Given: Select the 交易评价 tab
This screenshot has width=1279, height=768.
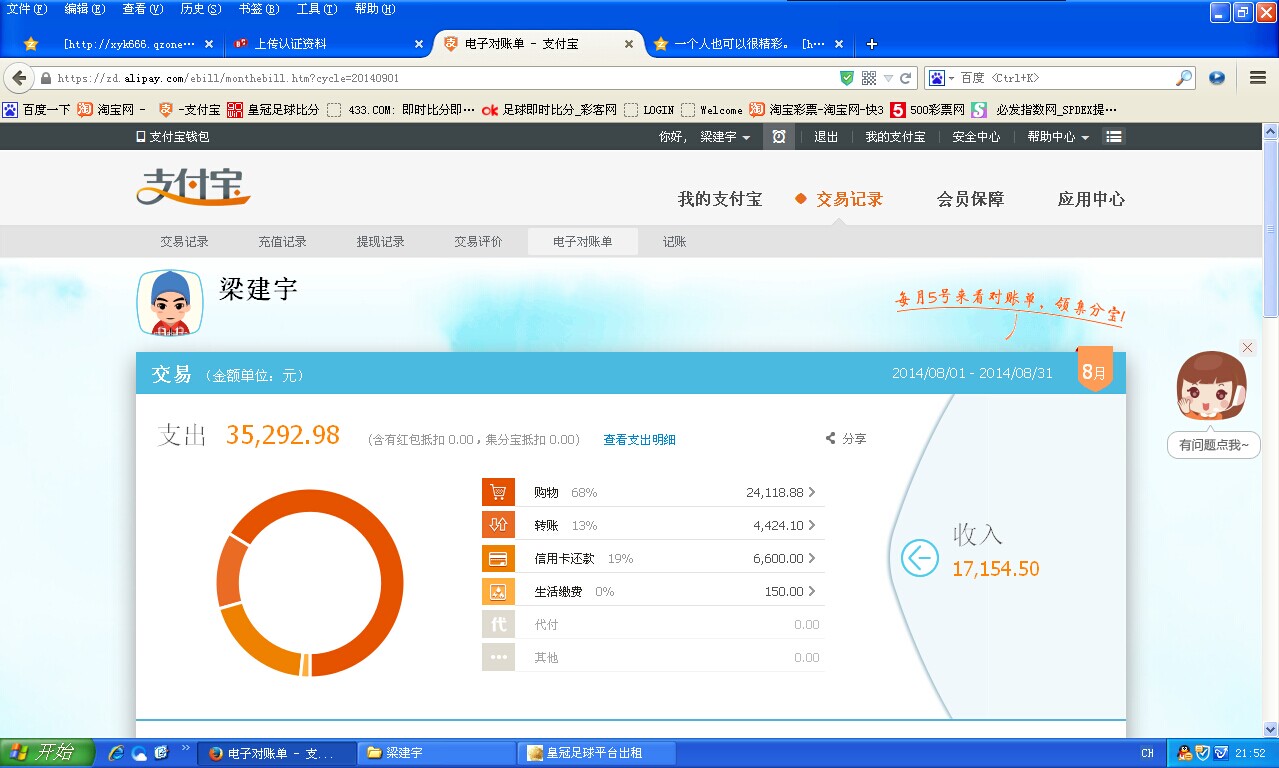Looking at the screenshot, I should [x=478, y=242].
